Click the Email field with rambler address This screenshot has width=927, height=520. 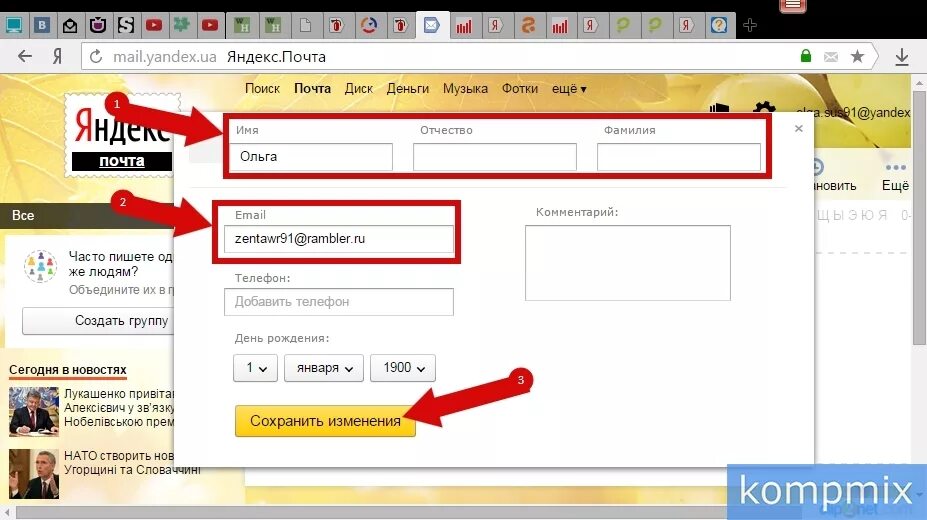pyautogui.click(x=339, y=239)
